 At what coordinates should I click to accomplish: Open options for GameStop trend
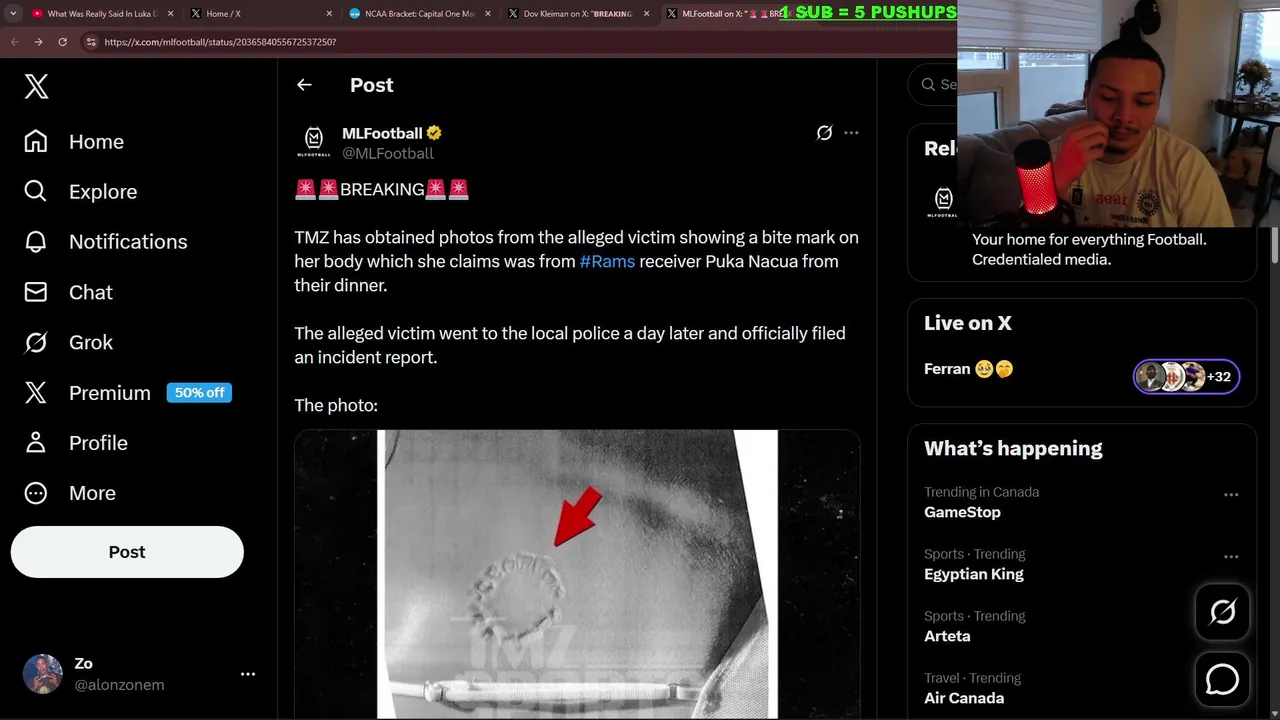pos(1231,494)
